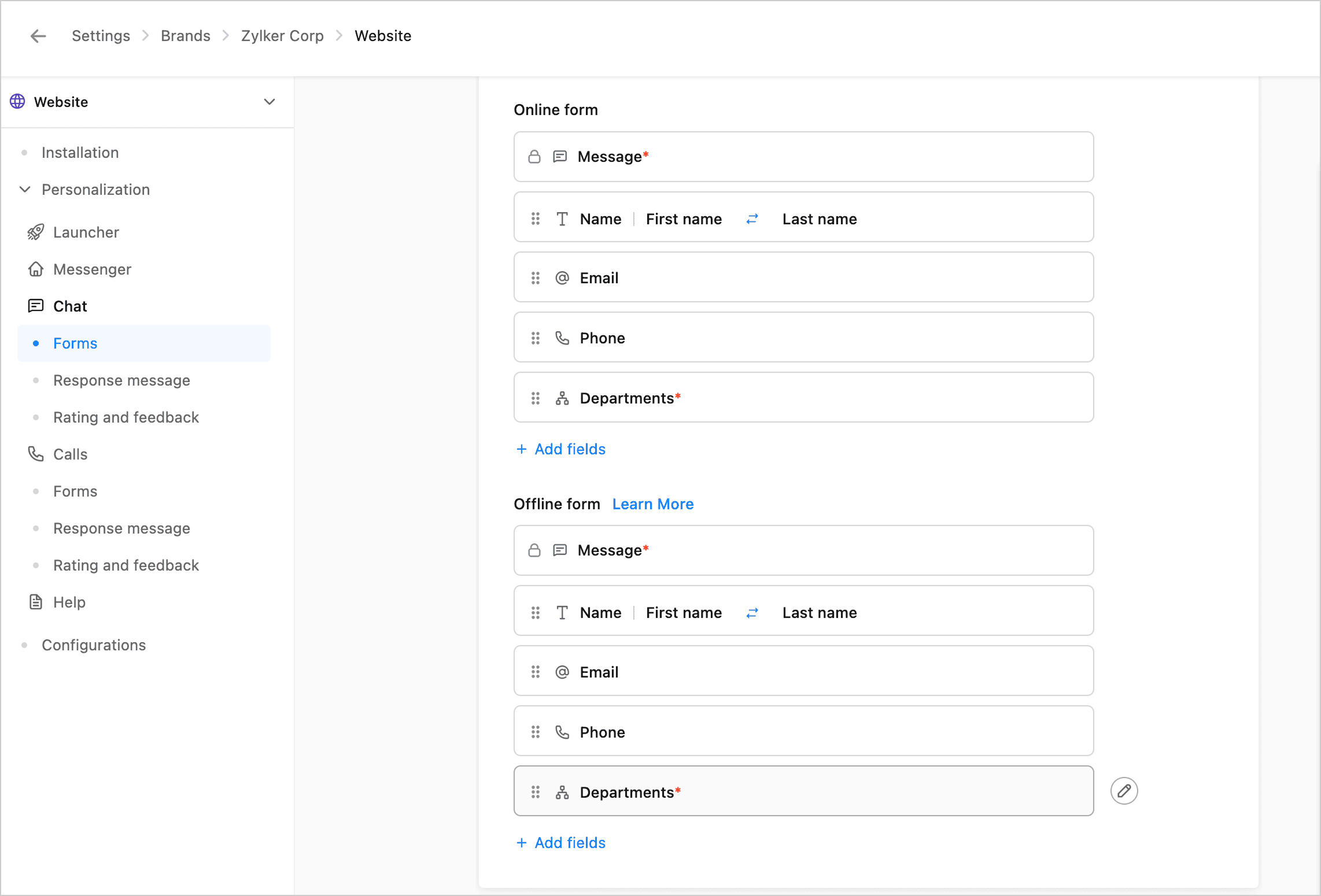
Task: Select the Offline form Departments field
Action: point(803,791)
